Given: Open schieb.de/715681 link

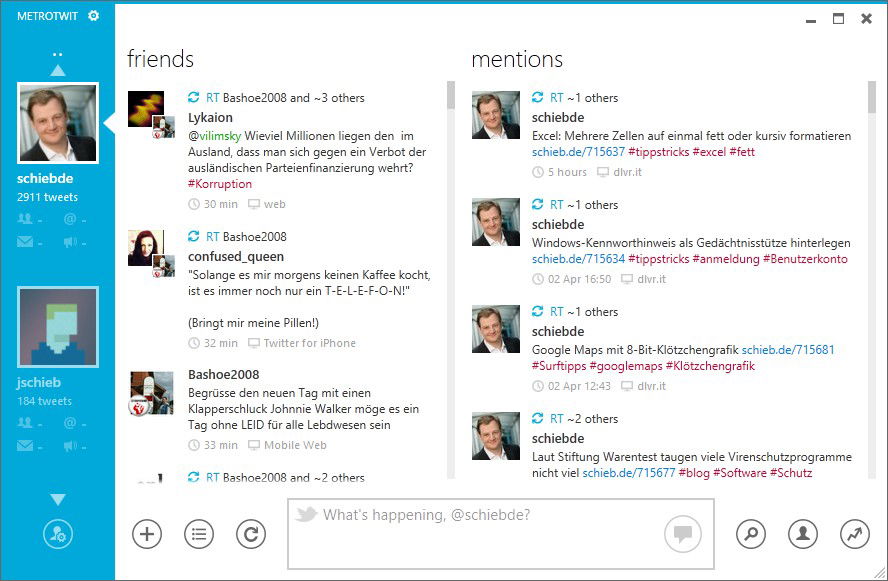Looking at the screenshot, I should pyautogui.click(x=788, y=350).
